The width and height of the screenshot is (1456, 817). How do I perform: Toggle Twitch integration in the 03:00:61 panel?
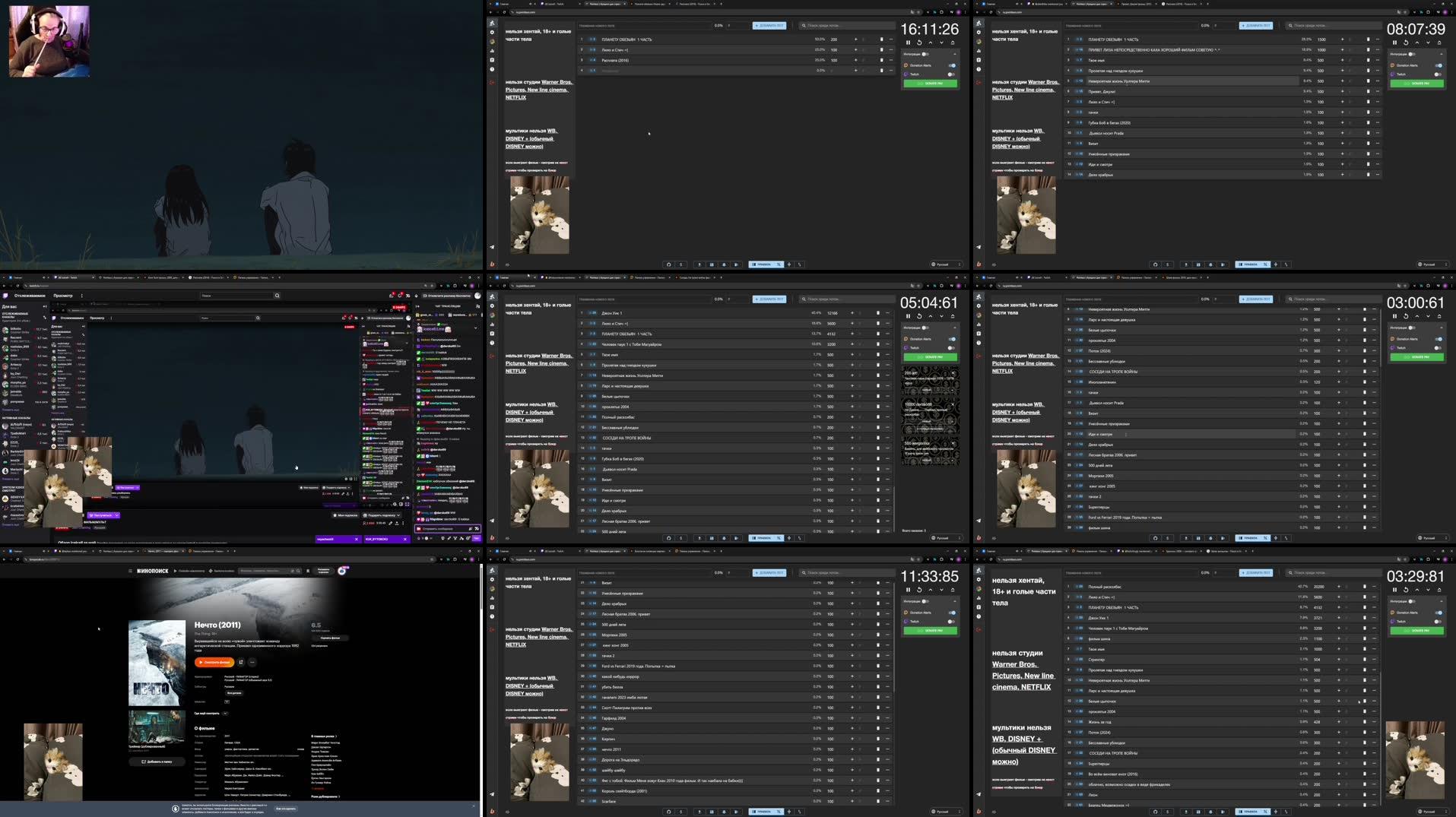[1438, 348]
